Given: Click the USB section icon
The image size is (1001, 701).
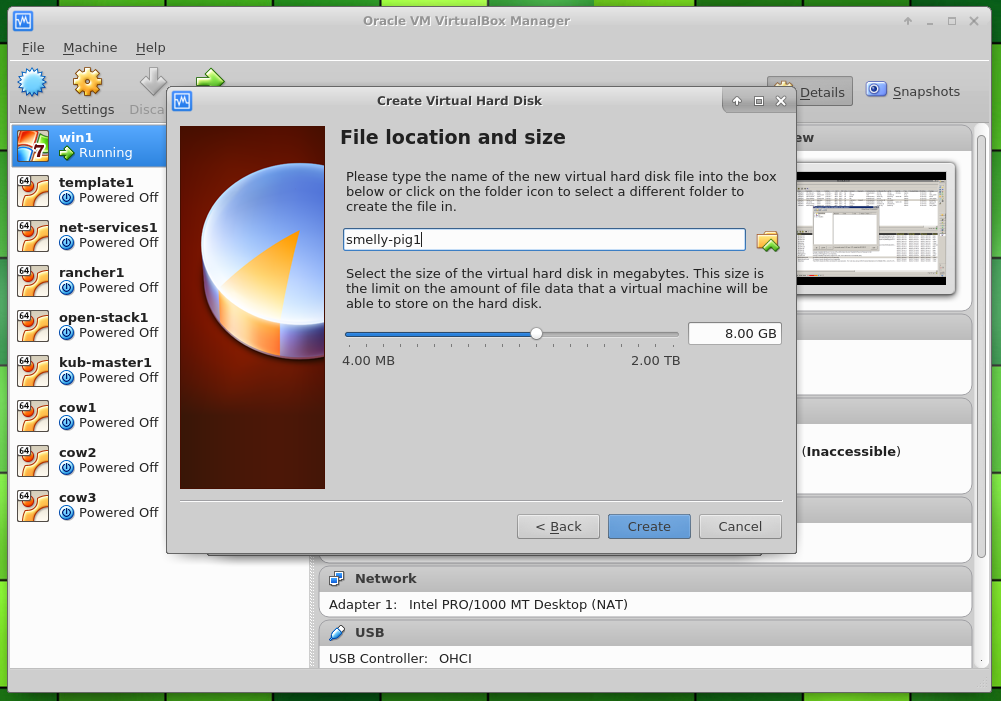Looking at the screenshot, I should tap(336, 633).
